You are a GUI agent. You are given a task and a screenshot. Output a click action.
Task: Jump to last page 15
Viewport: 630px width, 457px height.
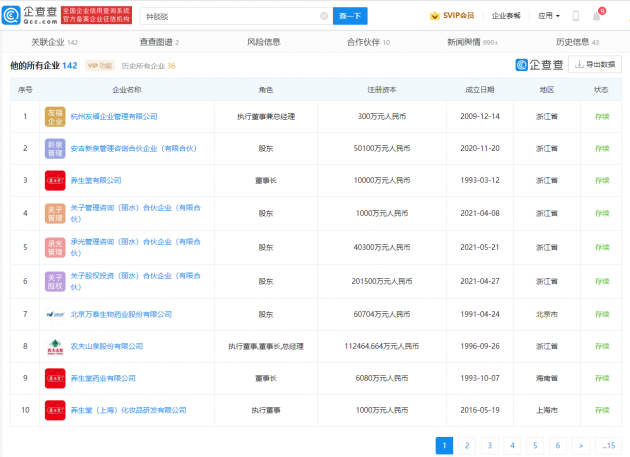coord(607,445)
